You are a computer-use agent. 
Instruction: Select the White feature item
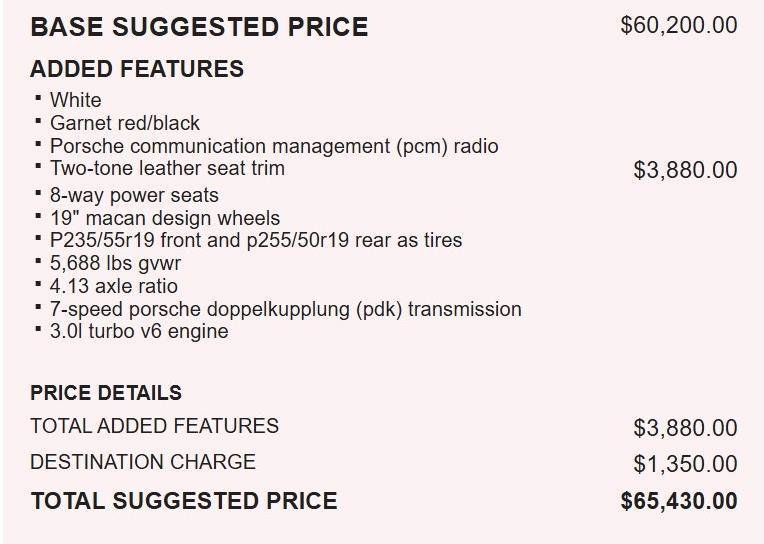click(x=75, y=100)
